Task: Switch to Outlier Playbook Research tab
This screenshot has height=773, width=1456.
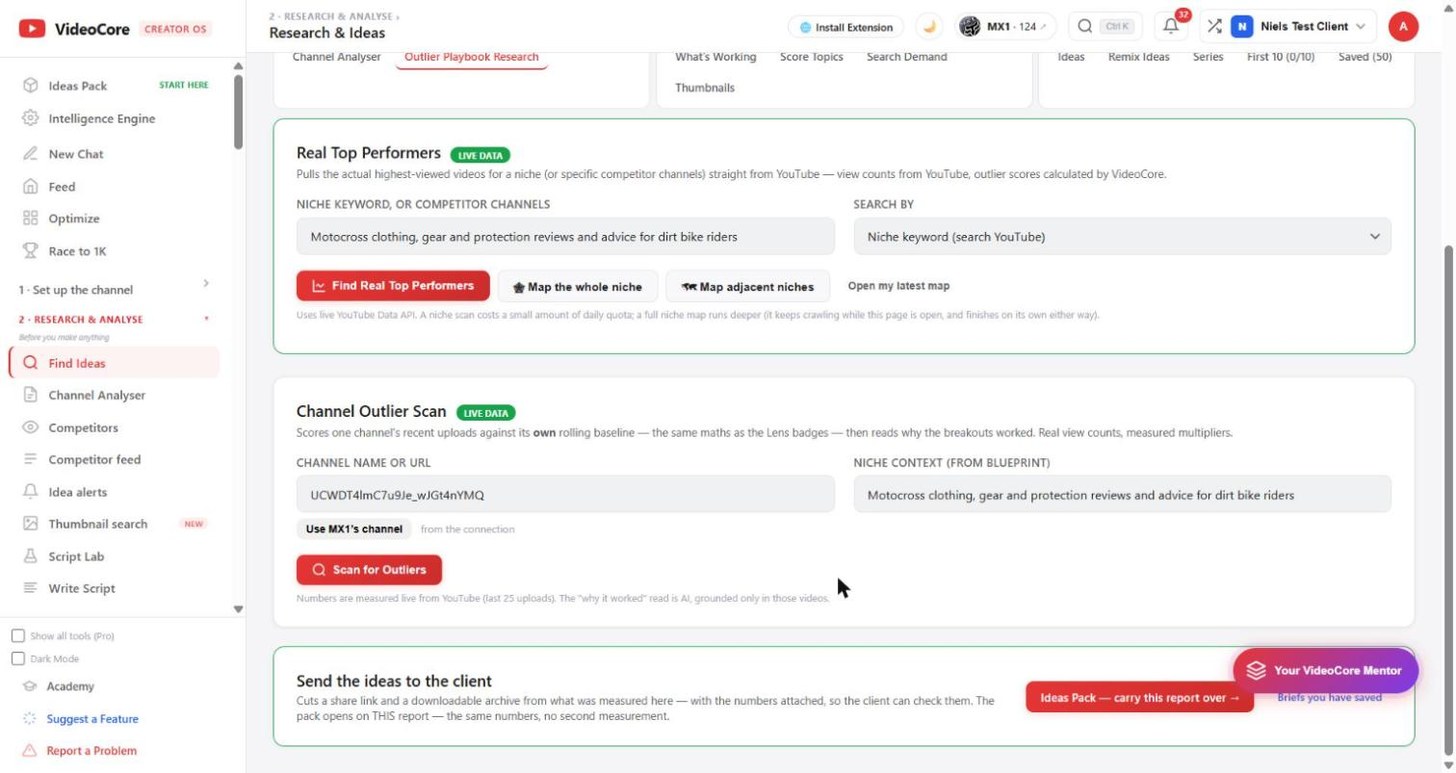Action: pyautogui.click(x=471, y=57)
